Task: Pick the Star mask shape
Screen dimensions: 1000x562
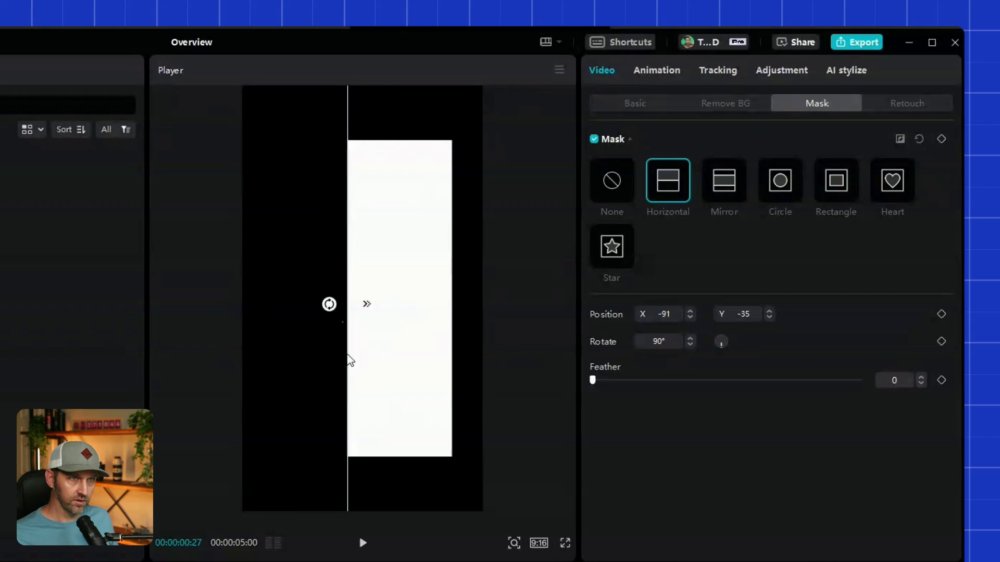Action: point(612,246)
